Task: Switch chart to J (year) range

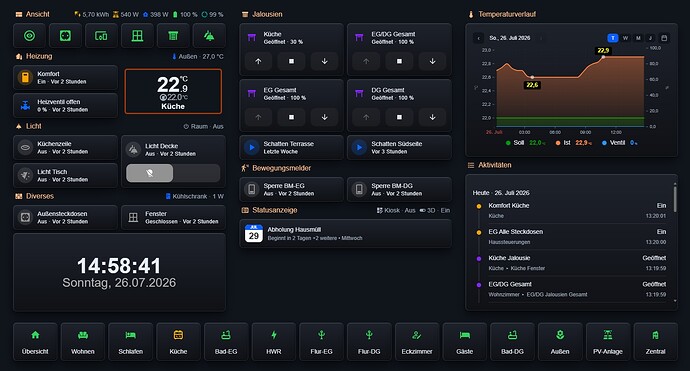Action: tap(651, 38)
